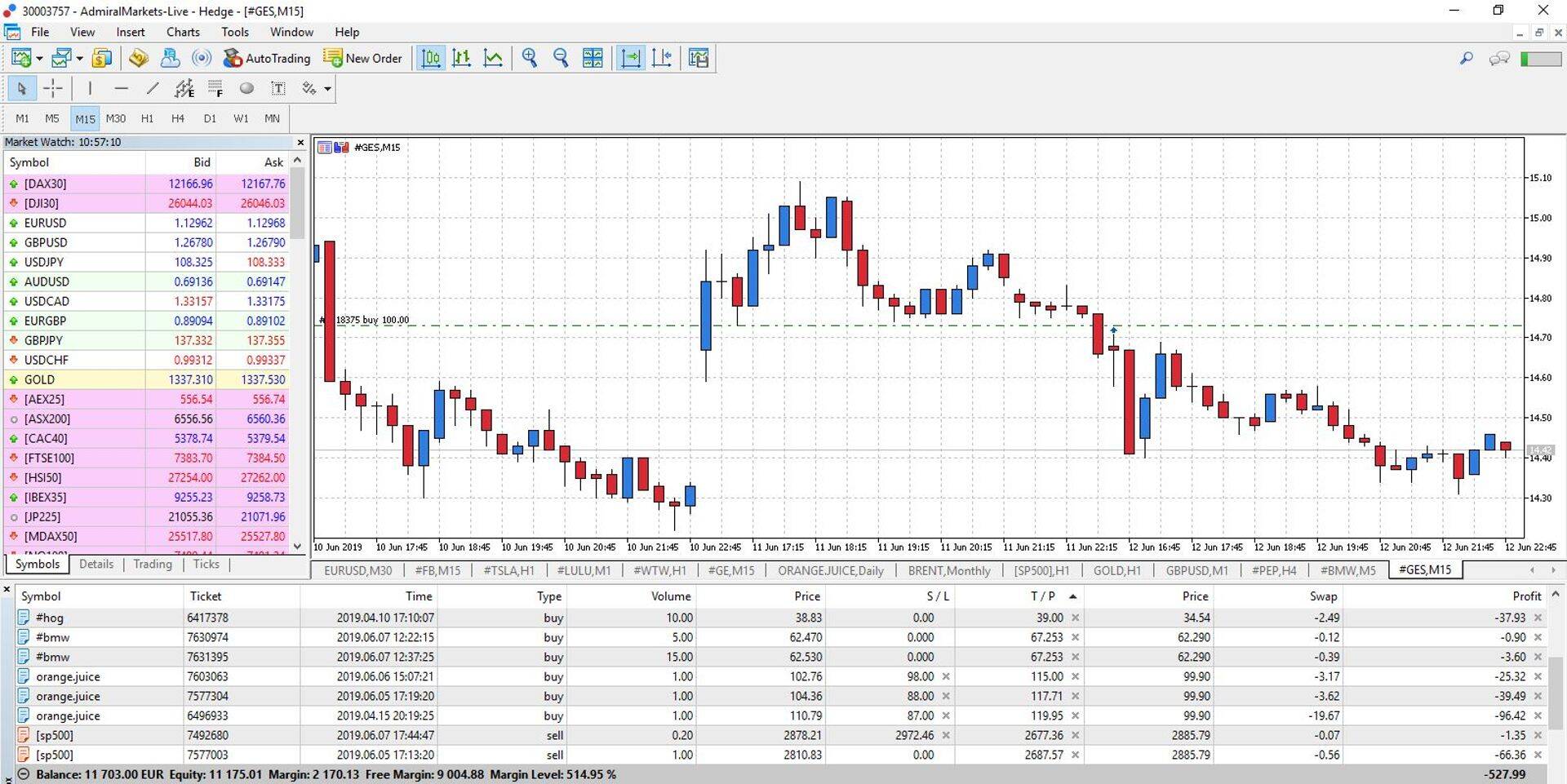Toggle chart auto scroll button
This screenshot has width=1567, height=784.
[630, 58]
